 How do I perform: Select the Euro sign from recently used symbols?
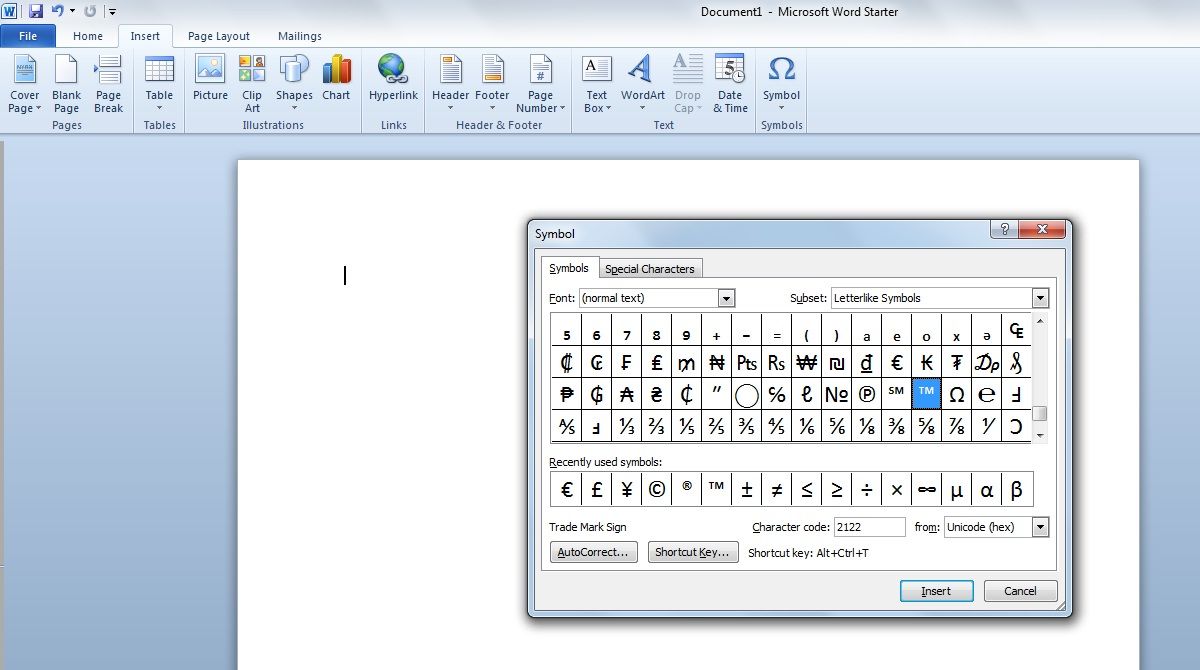click(x=566, y=489)
